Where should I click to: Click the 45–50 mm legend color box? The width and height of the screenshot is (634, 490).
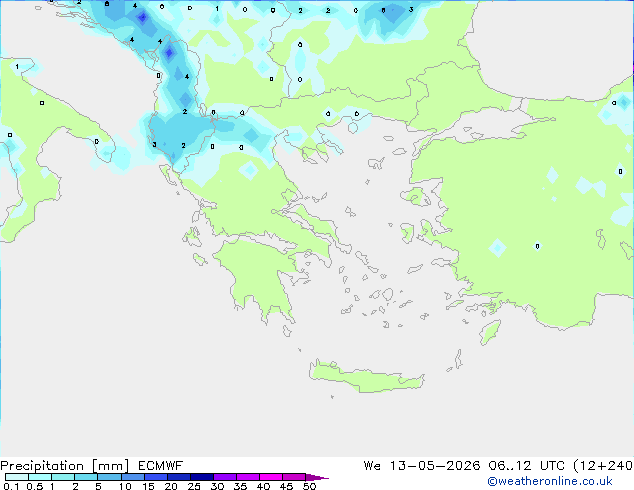294,477
